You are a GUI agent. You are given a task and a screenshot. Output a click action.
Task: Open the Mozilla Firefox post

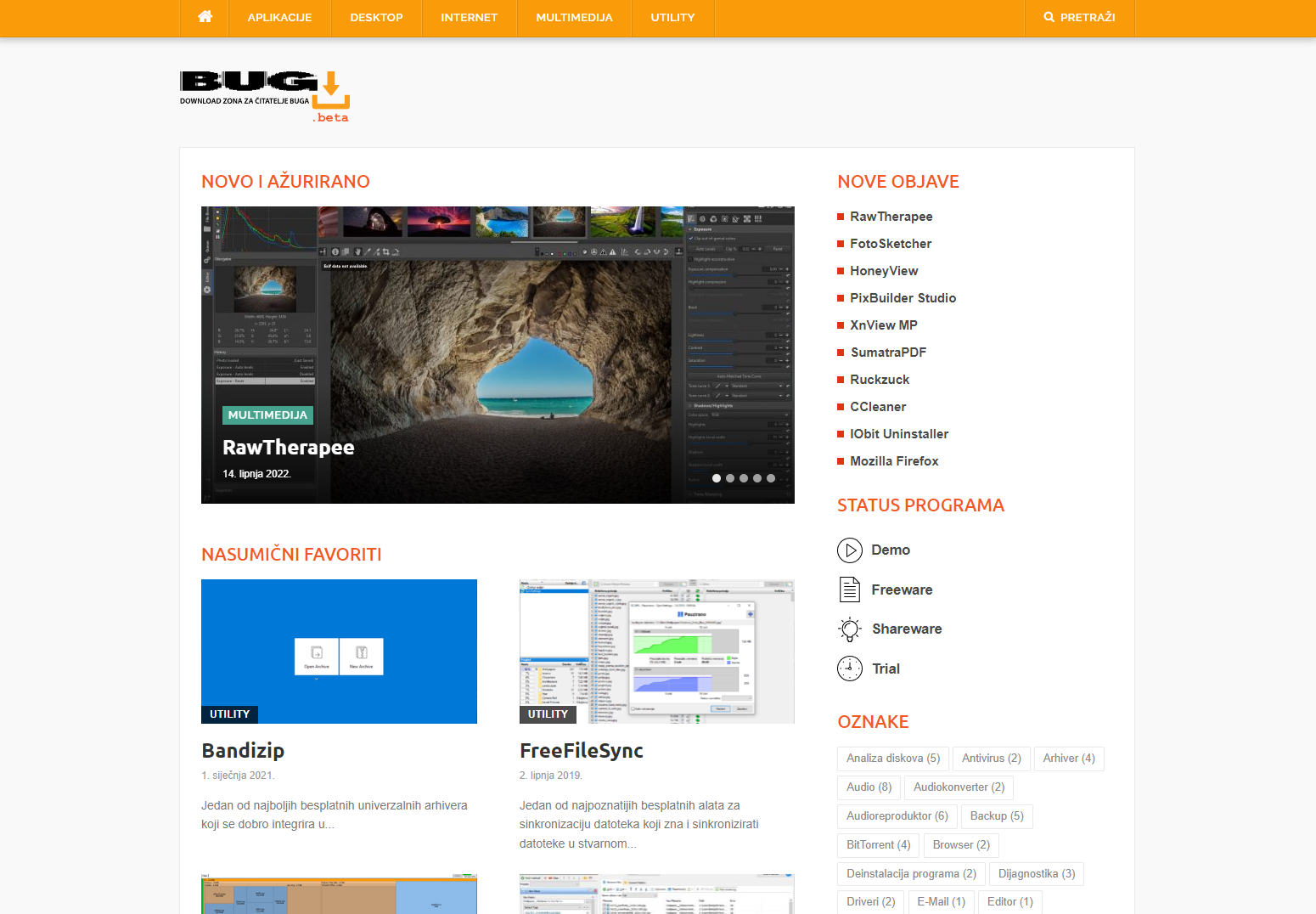(x=894, y=461)
